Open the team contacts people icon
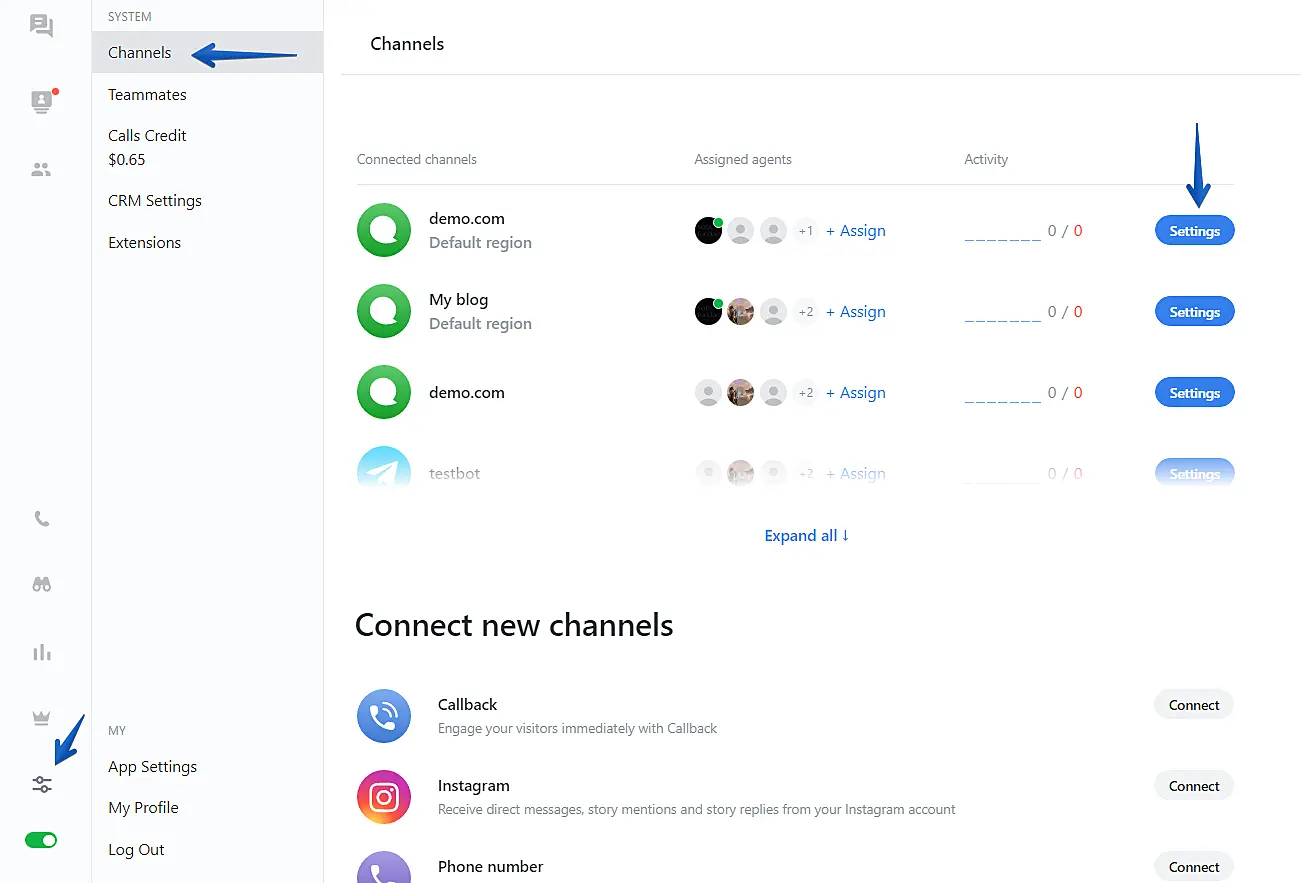This screenshot has height=883, width=1301. [41, 170]
